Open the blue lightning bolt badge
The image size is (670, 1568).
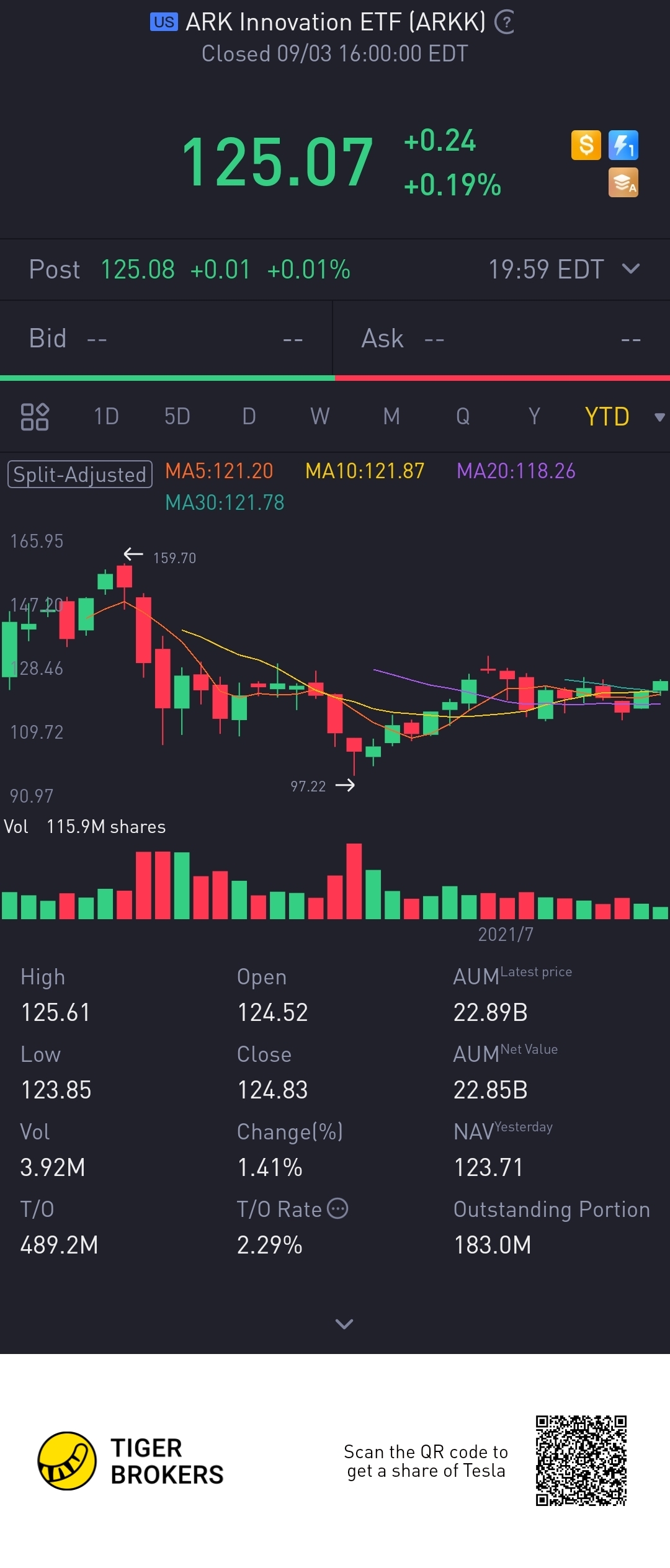[623, 145]
